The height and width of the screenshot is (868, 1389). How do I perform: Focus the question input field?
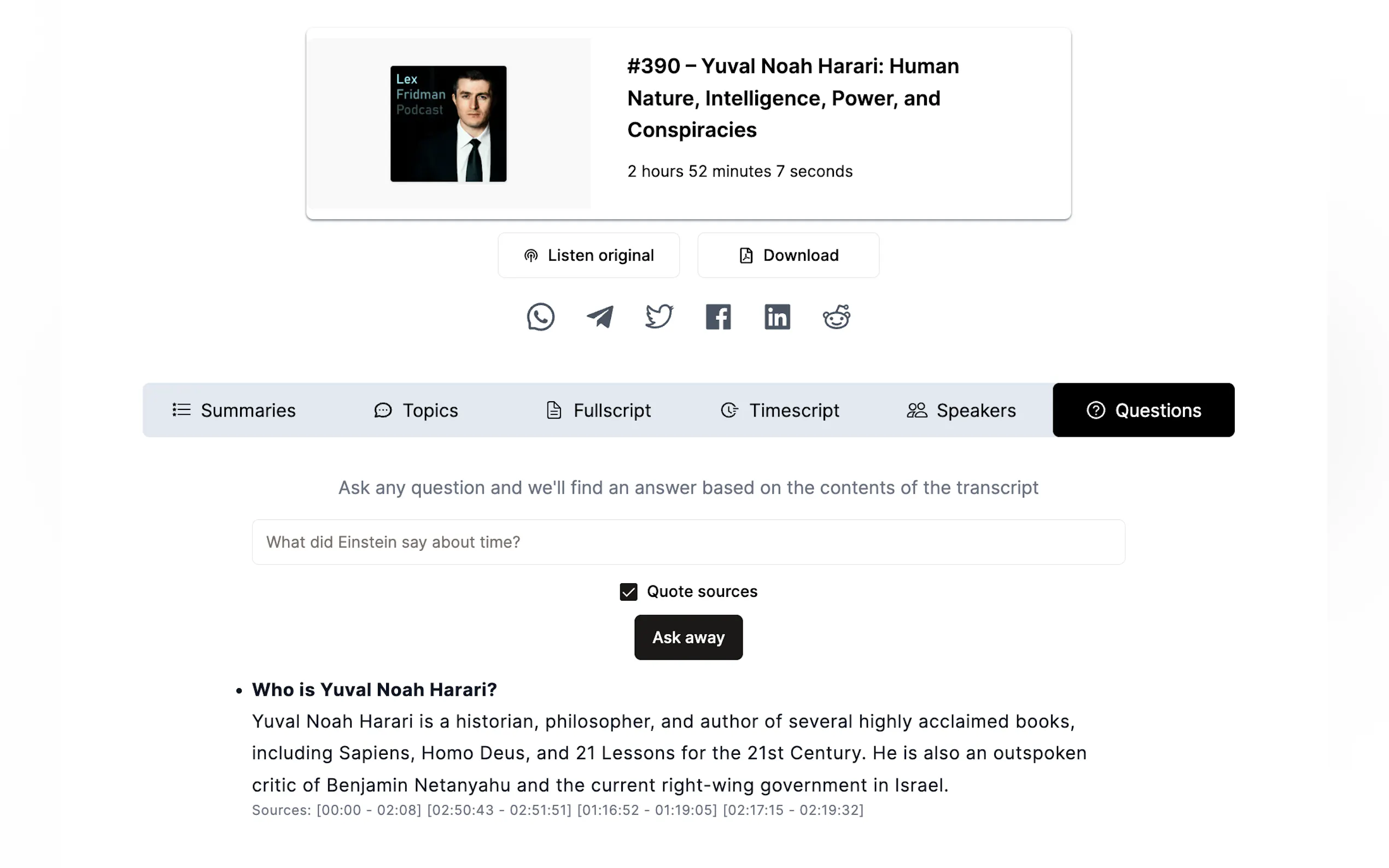(688, 542)
